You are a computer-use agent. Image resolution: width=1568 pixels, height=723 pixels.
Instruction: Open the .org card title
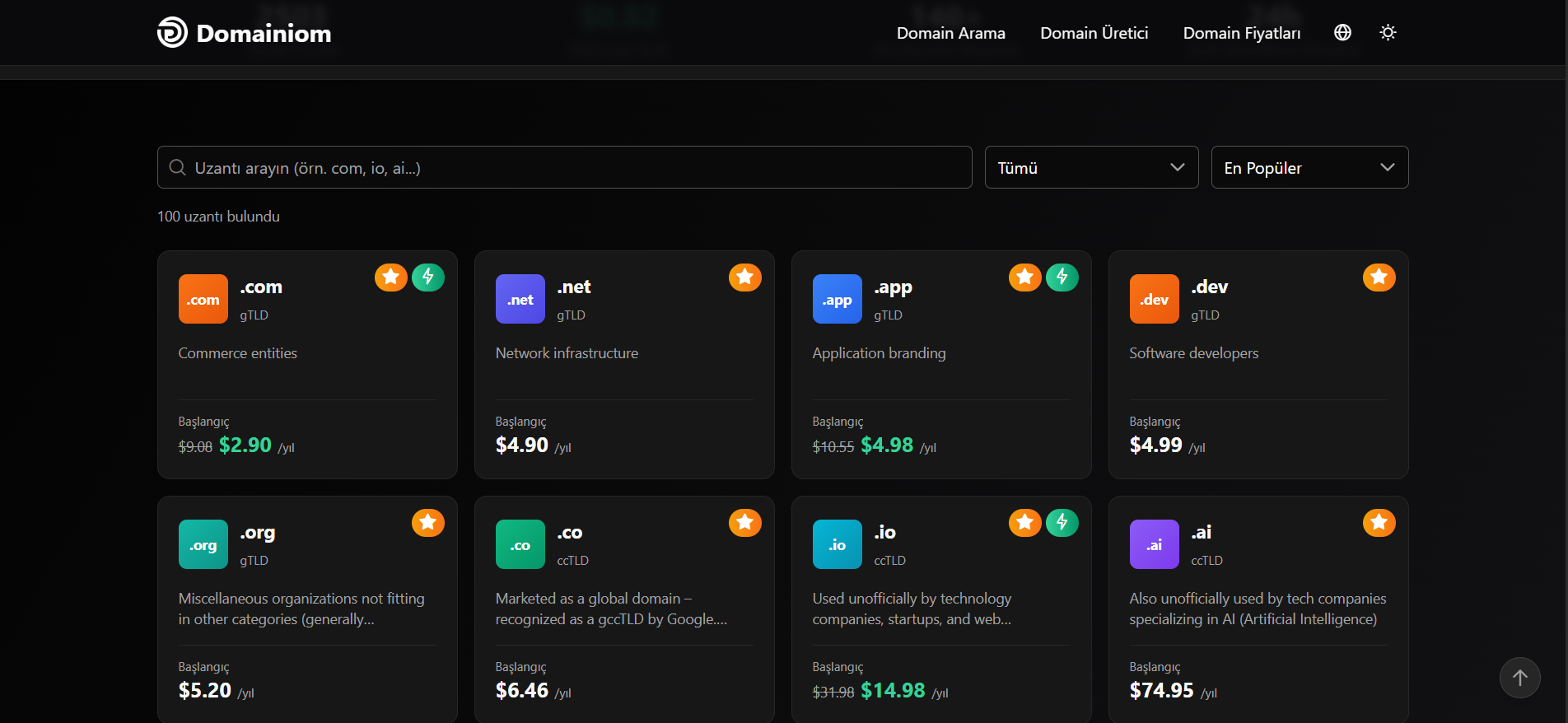point(258,534)
